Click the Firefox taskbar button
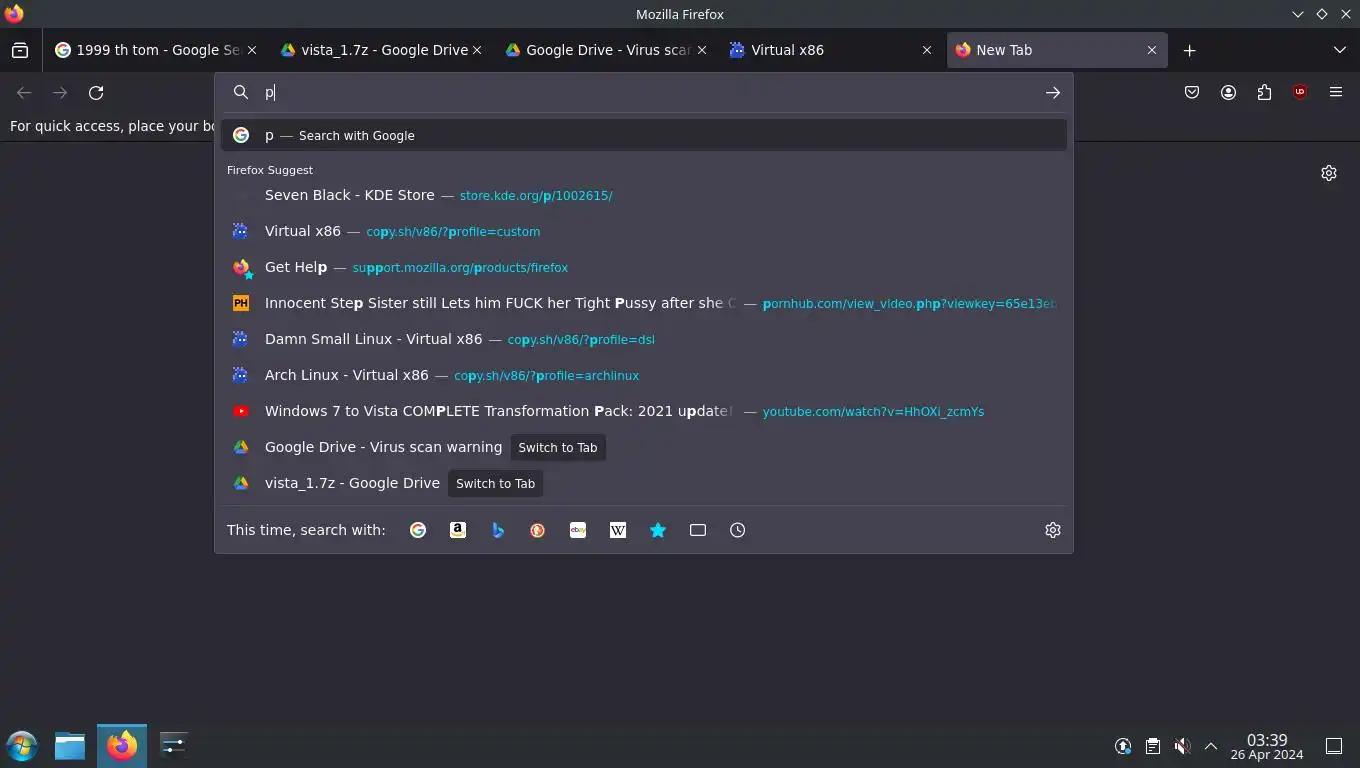Image resolution: width=1360 pixels, height=768 pixels. pyautogui.click(x=122, y=745)
